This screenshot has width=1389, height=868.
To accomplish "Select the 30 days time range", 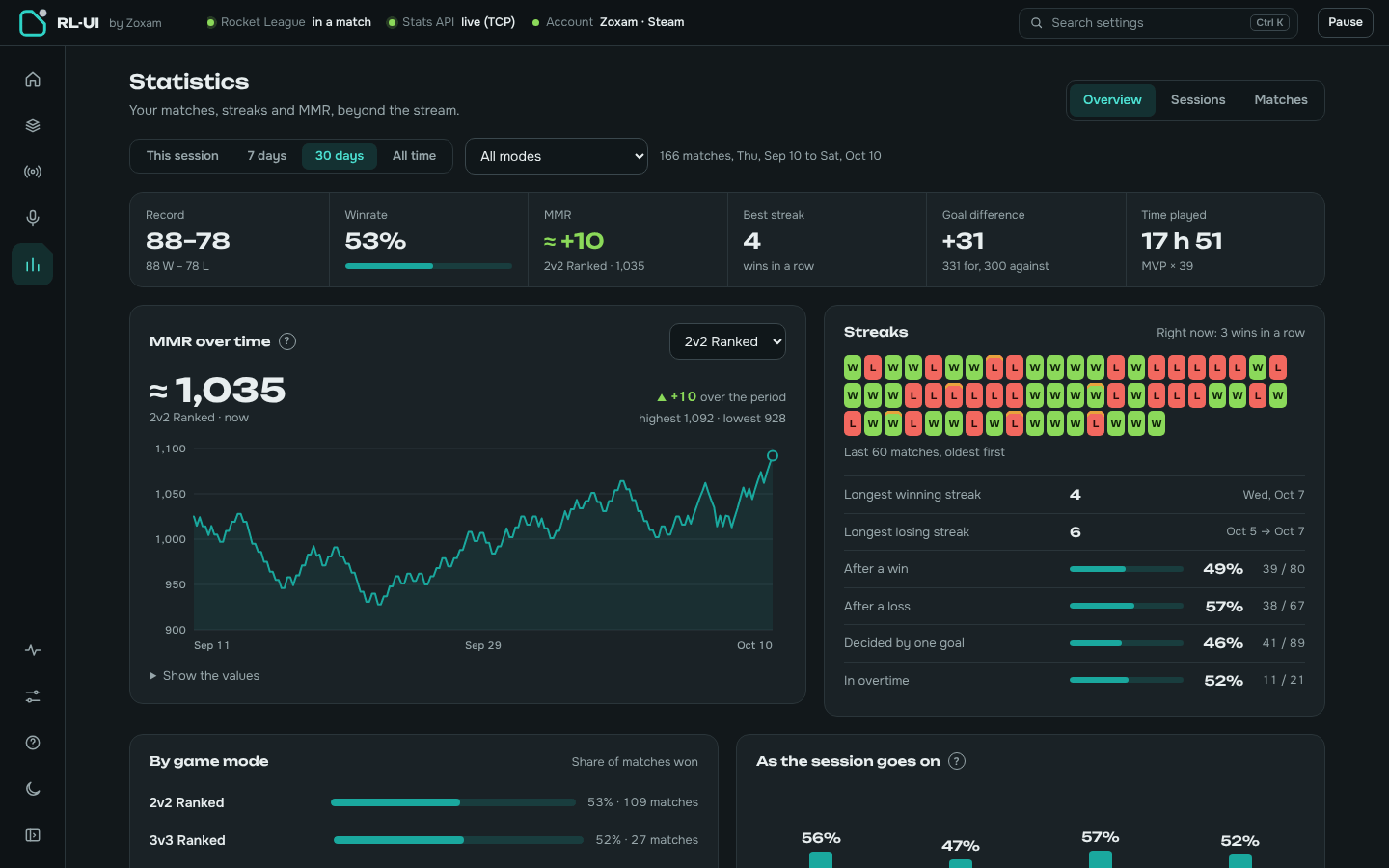I will coord(340,156).
